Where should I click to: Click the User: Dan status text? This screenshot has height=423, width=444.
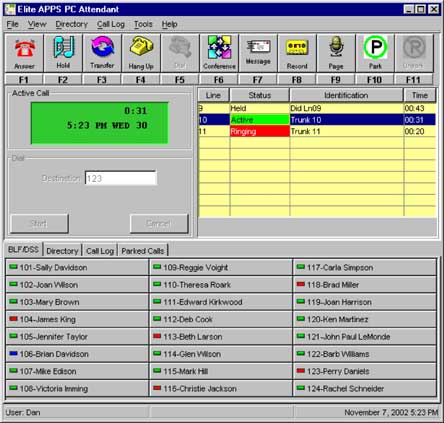(23, 412)
